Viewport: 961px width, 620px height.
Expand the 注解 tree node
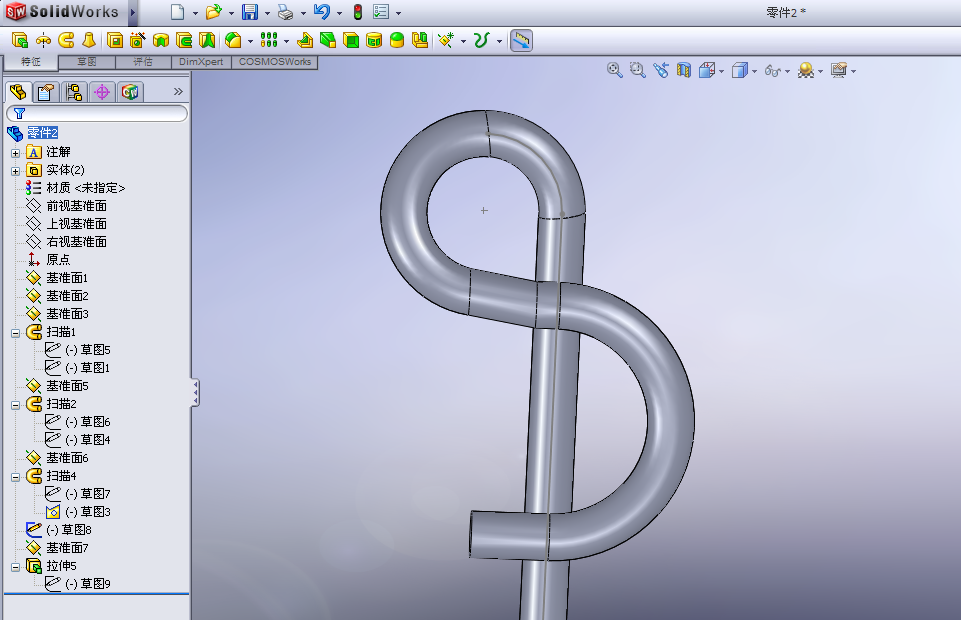(15, 153)
